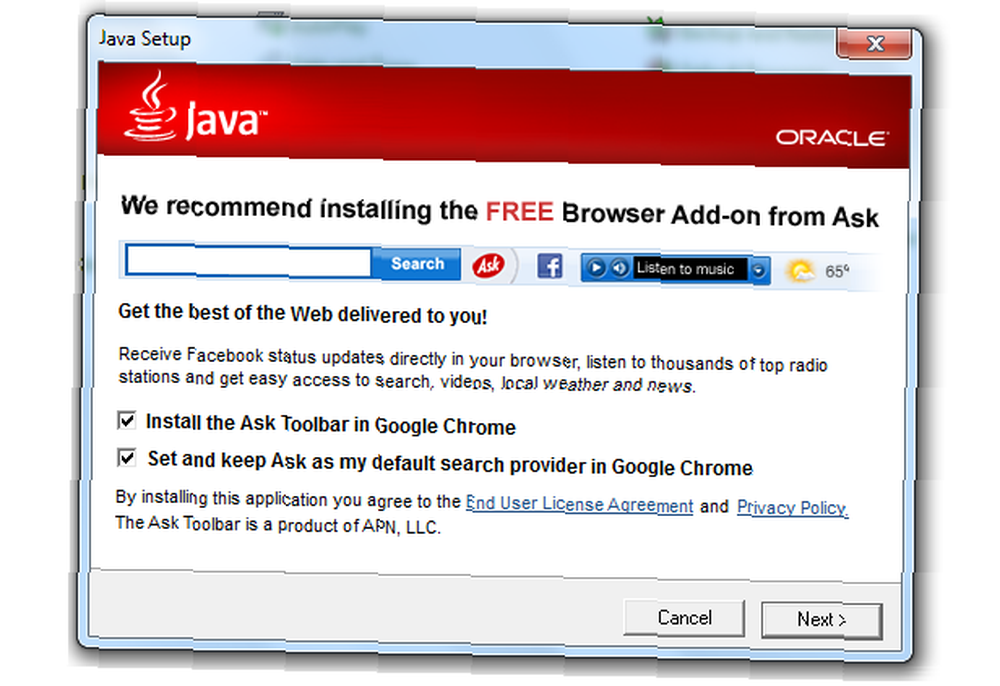Expand the Listen to music dropdown arrow
This screenshot has width=1000, height=686.
point(758,270)
